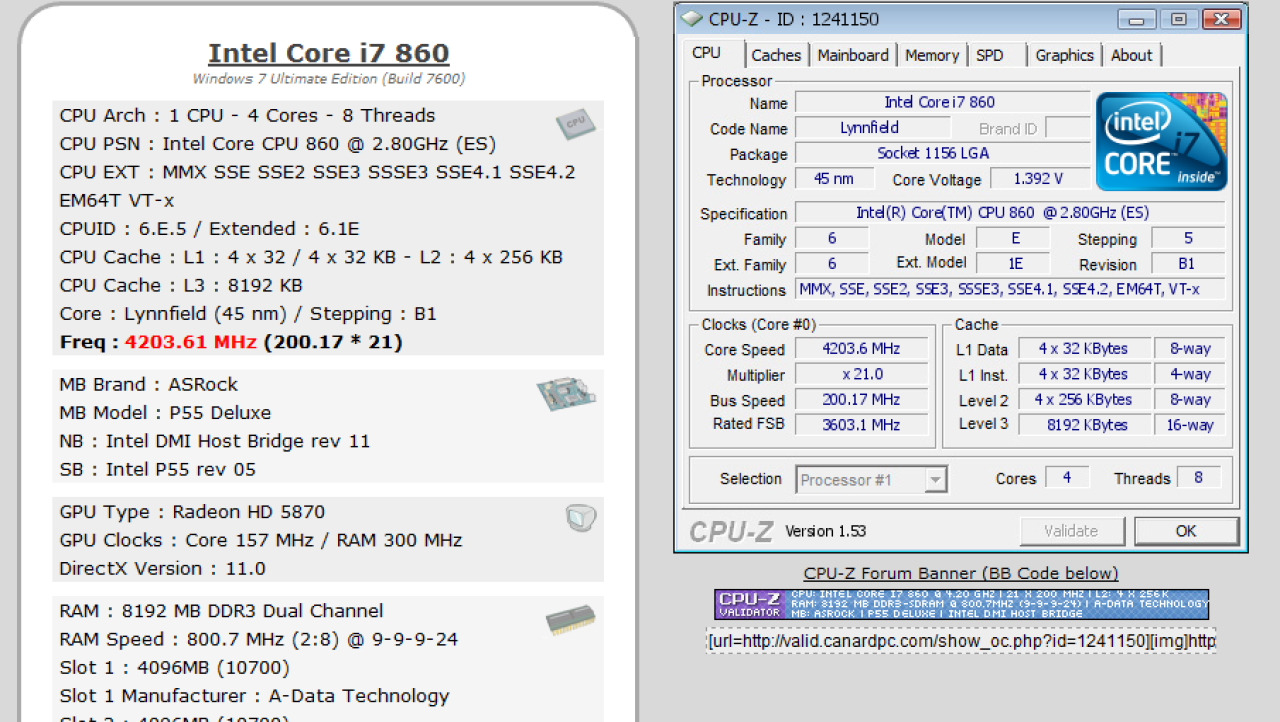The height and width of the screenshot is (722, 1280).
Task: Click the DirectX Version : 11.0 line
Action: (x=162, y=568)
